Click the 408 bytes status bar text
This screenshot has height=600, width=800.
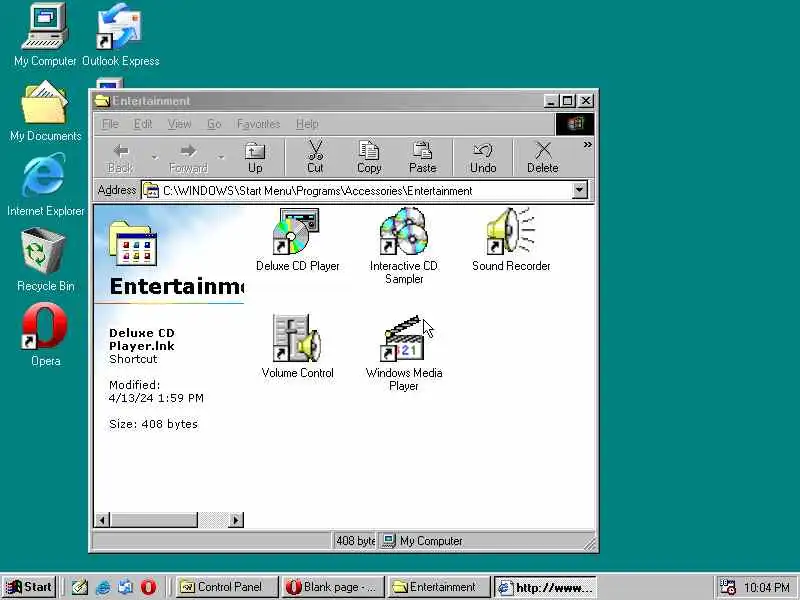[x=355, y=541]
